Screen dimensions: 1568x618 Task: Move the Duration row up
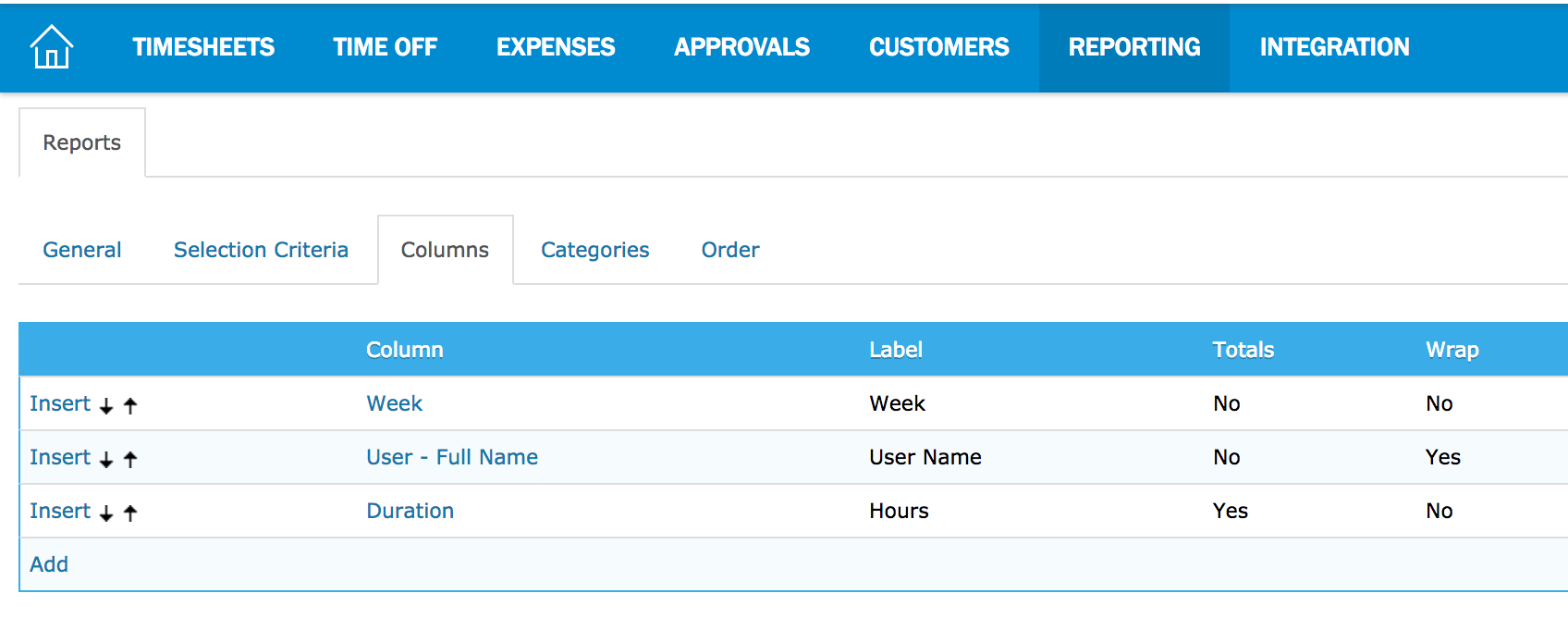tap(130, 513)
